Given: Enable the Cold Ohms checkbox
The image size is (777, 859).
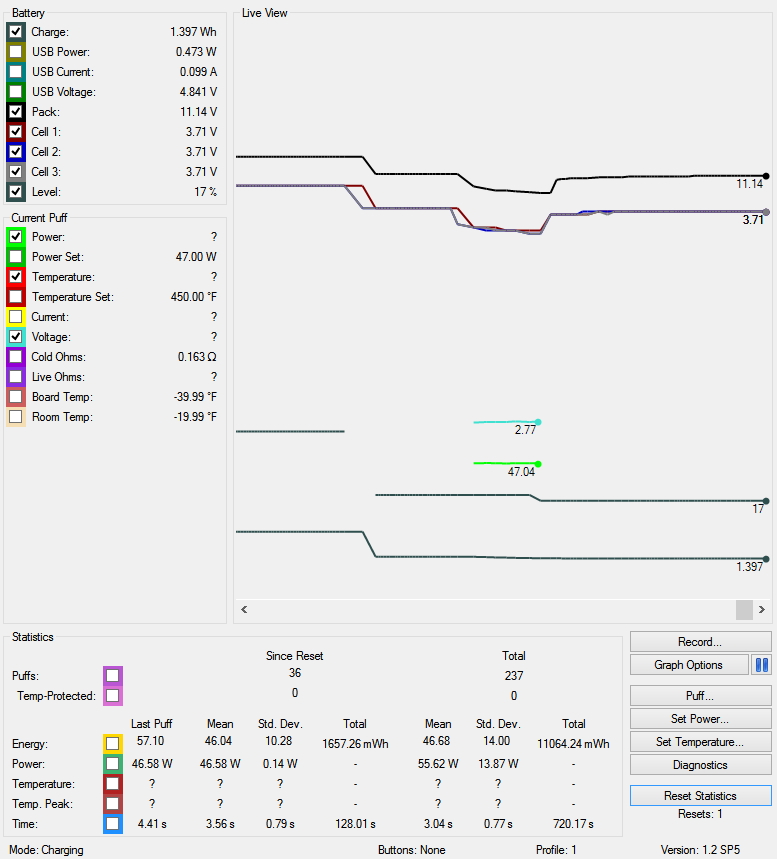Looking at the screenshot, I should (x=16, y=357).
